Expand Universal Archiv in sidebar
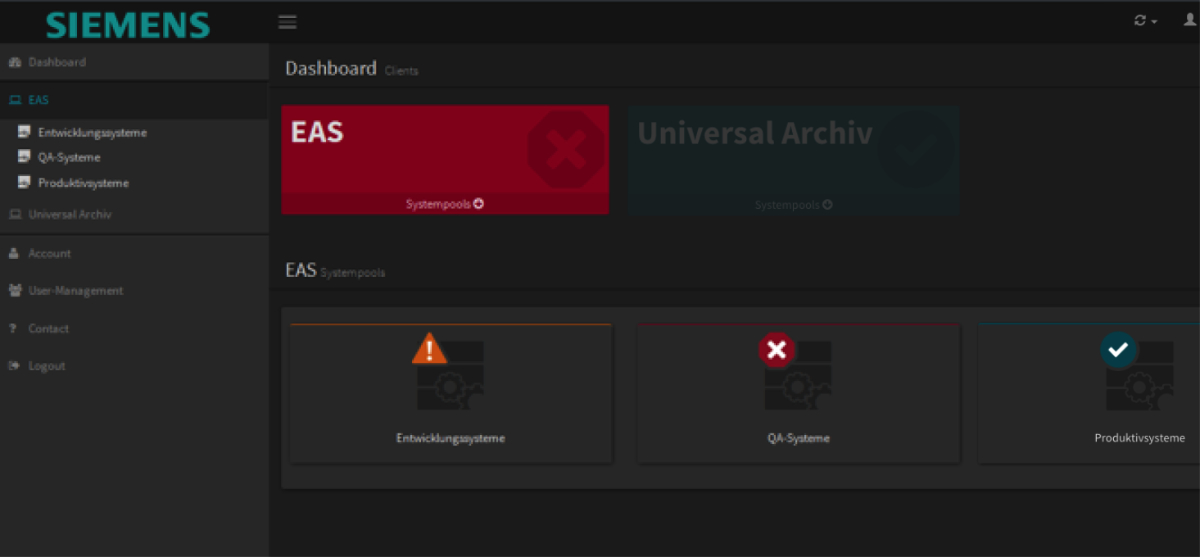Screen dimensions: 1200x557 click(134, 214)
